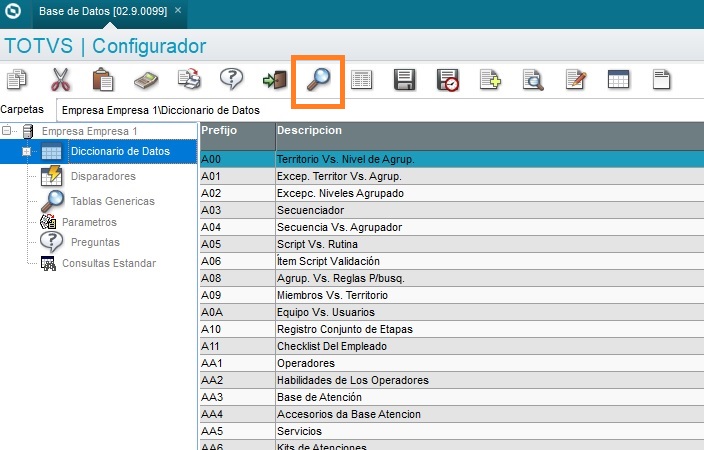Select row A08 Agrup. Vs. Reglas P/busq.

coord(452,278)
